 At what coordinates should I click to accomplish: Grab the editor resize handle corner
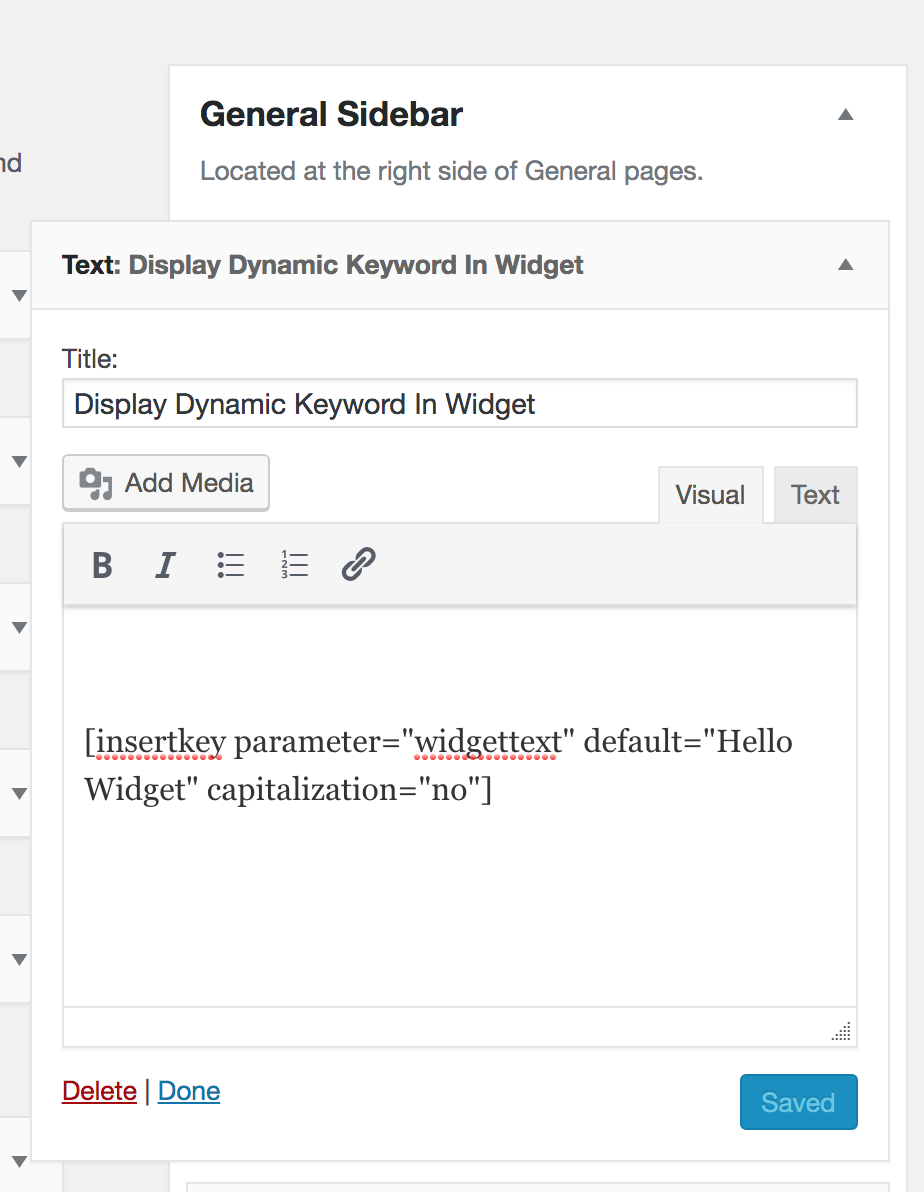(x=841, y=1032)
